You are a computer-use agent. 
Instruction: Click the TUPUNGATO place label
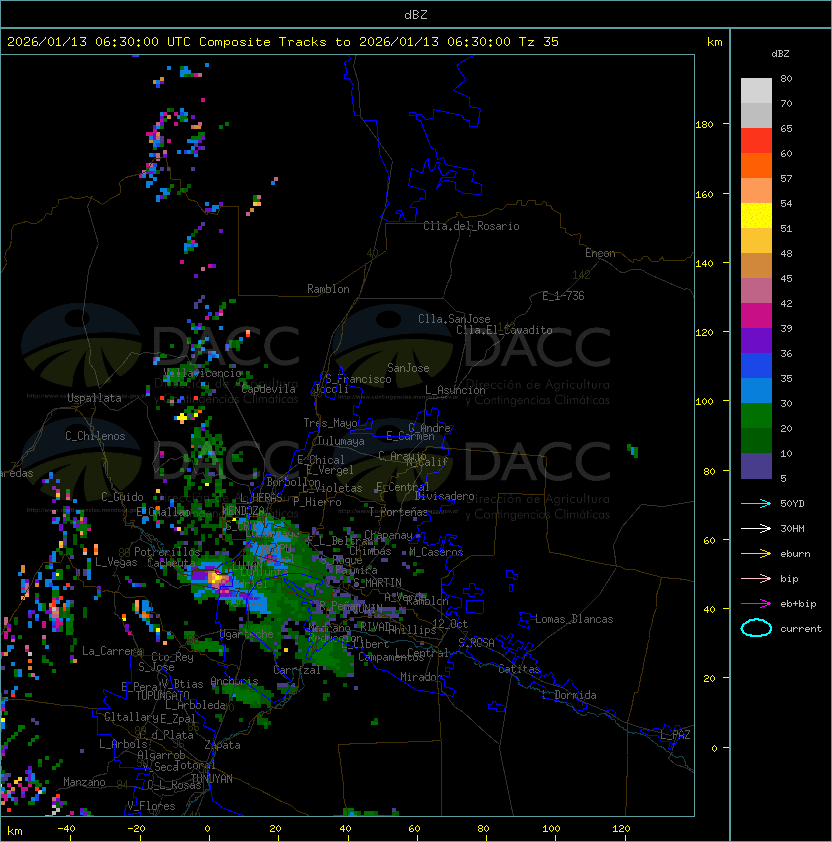pyautogui.click(x=162, y=696)
